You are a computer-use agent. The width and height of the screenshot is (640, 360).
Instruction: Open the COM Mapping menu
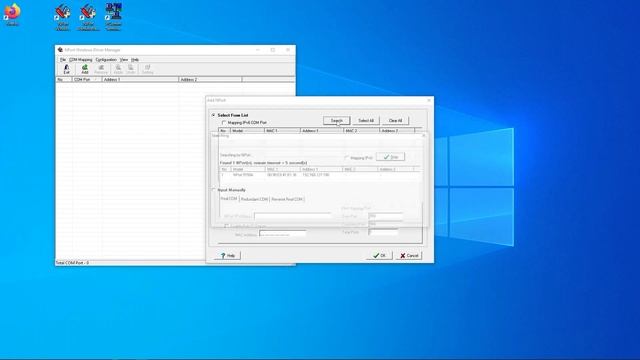tap(80, 60)
